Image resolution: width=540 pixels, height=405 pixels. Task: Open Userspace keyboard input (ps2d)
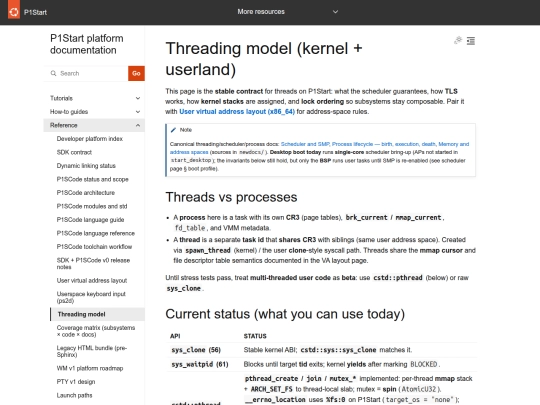point(91,297)
